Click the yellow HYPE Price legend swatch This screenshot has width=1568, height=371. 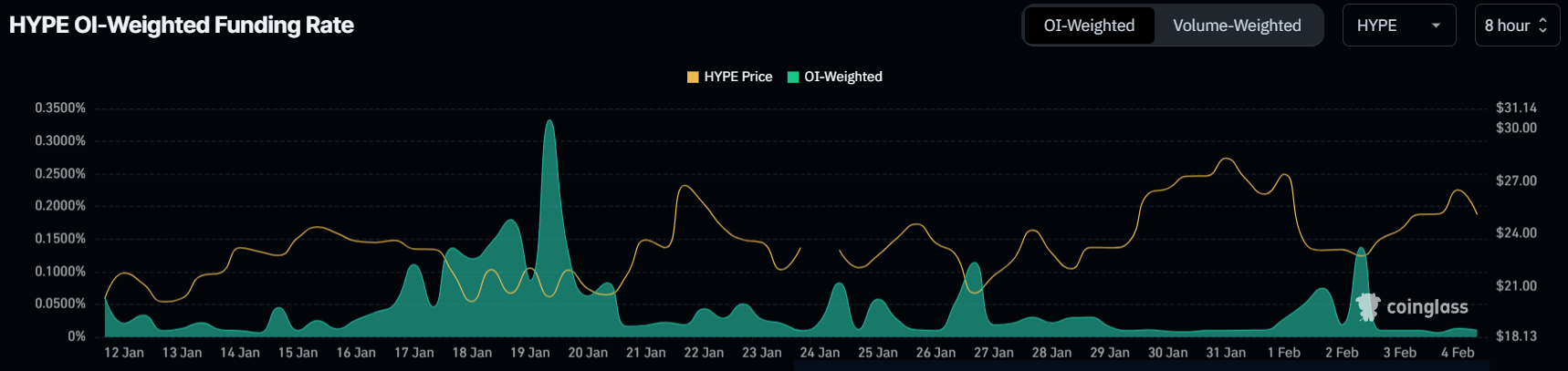click(x=693, y=77)
